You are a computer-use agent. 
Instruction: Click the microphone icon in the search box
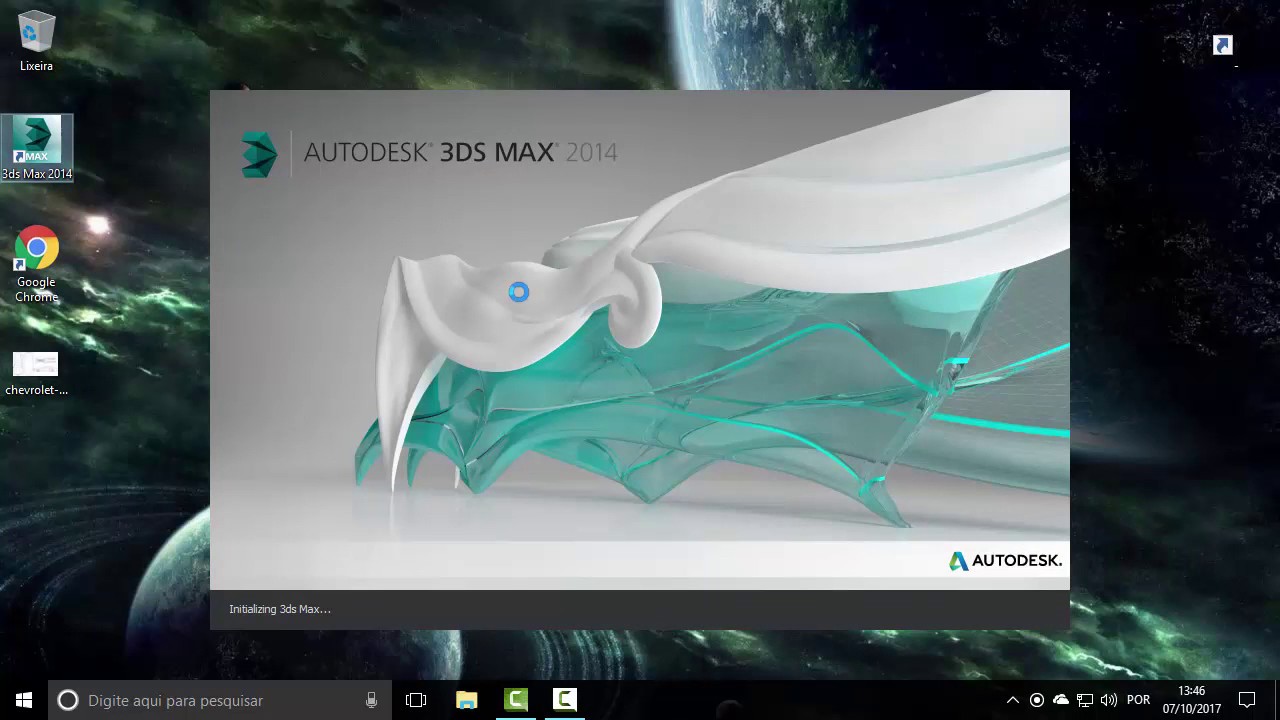click(372, 700)
